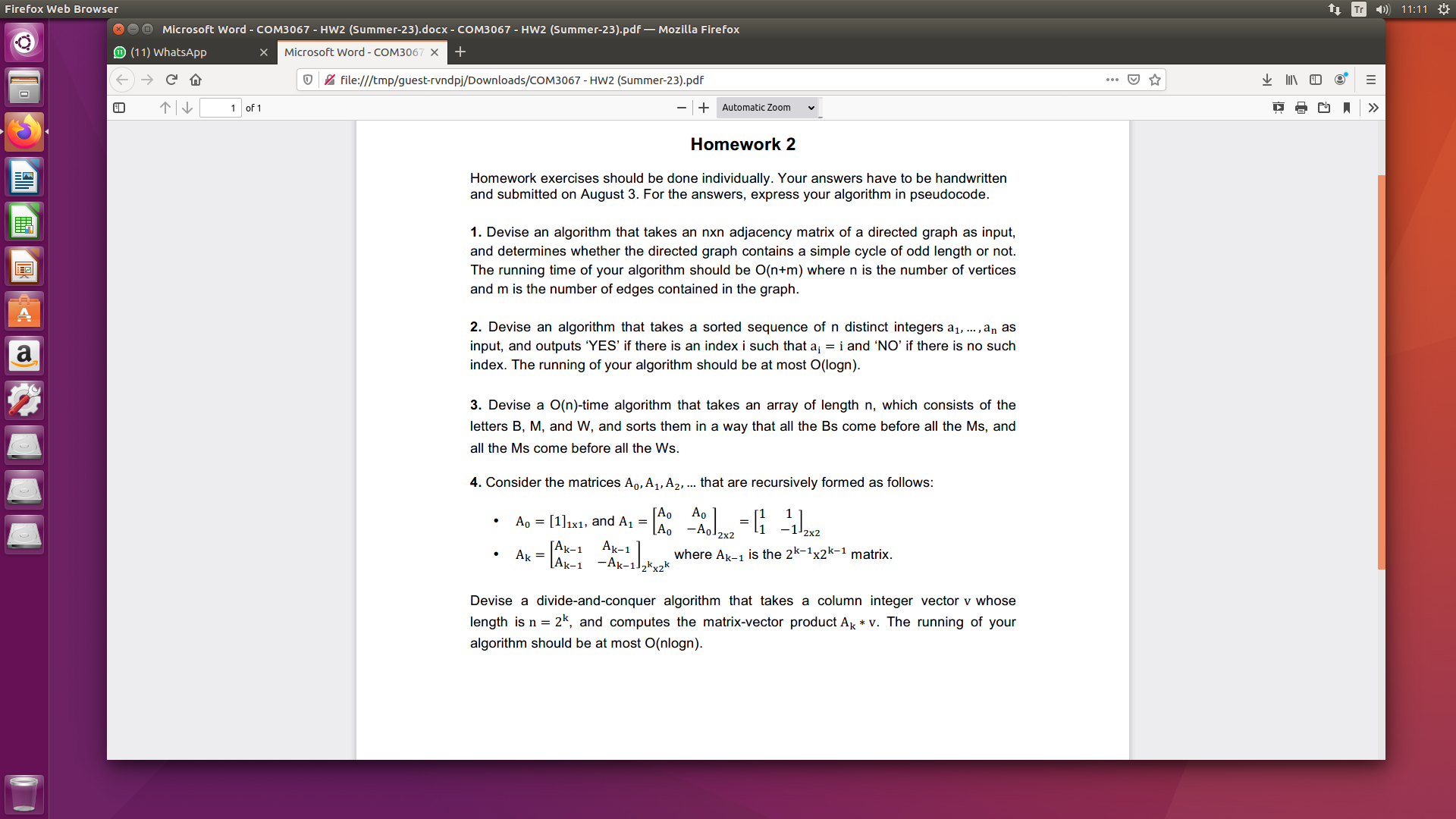Image resolution: width=1456 pixels, height=819 pixels.
Task: Bookmark the current PDF view
Action: (x=1347, y=108)
